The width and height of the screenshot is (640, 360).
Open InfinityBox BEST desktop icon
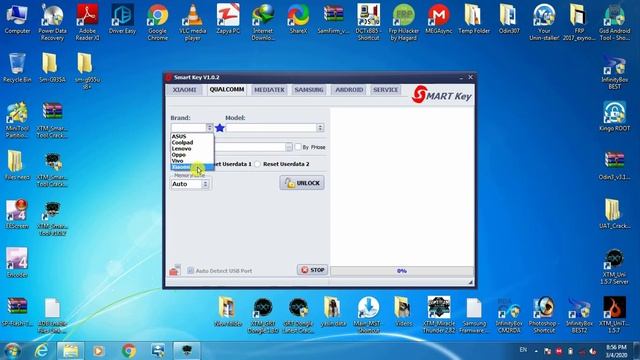(x=614, y=70)
